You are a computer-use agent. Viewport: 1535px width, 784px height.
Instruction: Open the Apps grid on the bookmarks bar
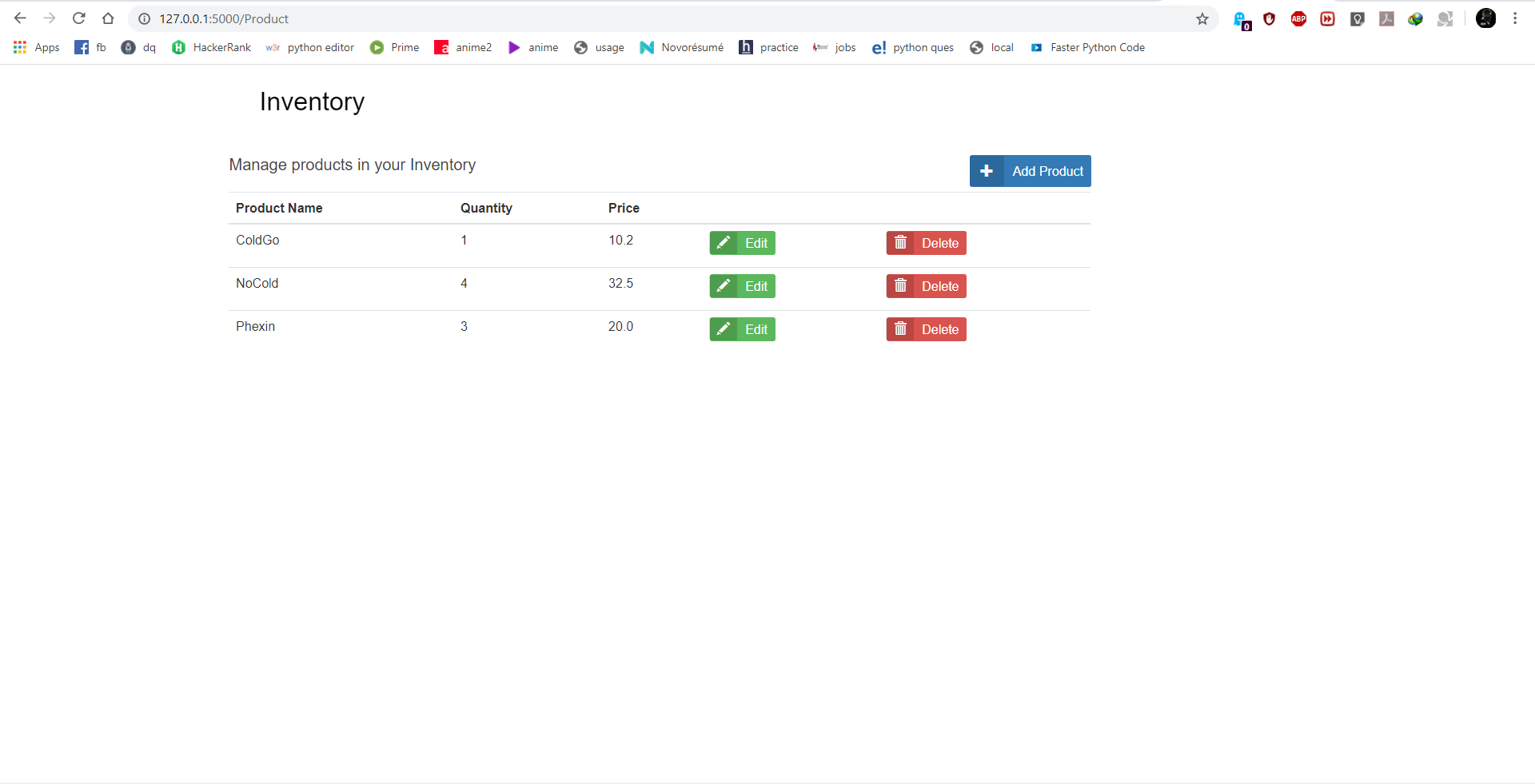19,47
